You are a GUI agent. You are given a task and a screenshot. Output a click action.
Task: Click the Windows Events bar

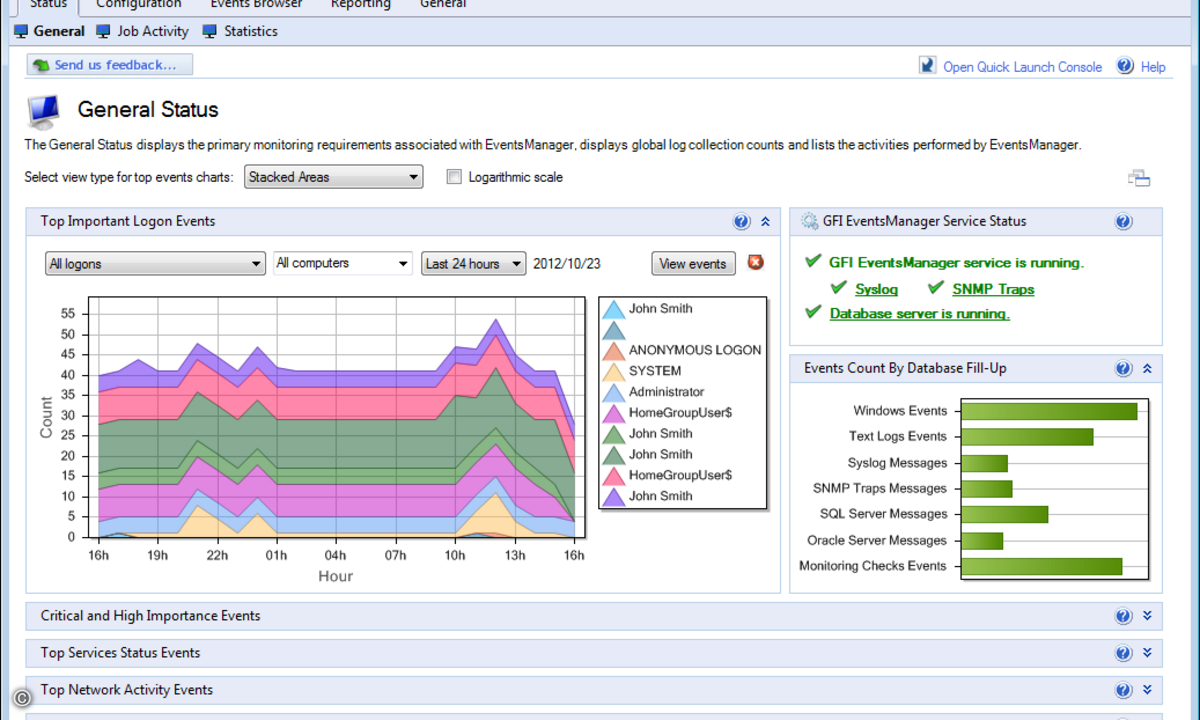(x=1049, y=411)
